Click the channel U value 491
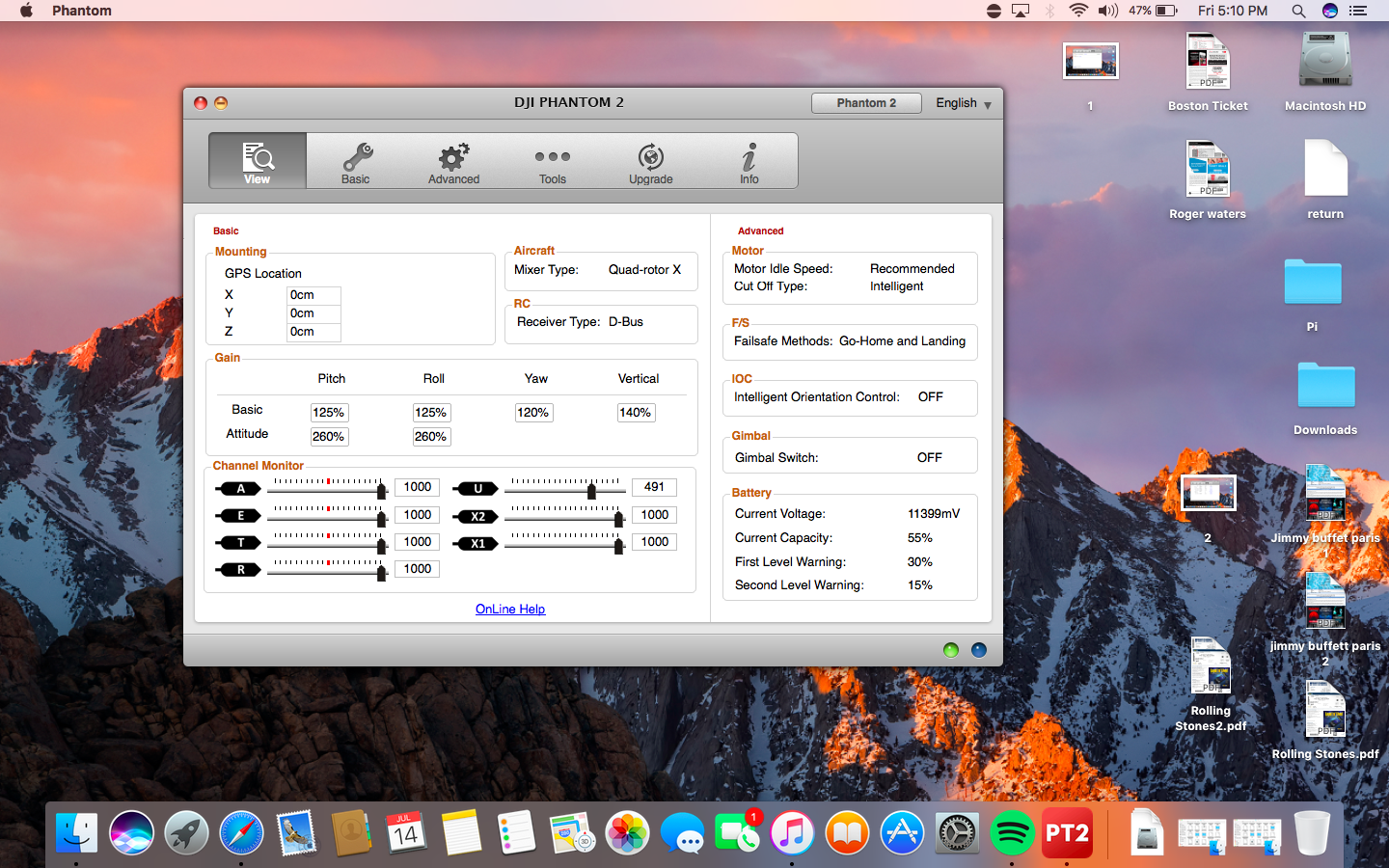 click(655, 487)
